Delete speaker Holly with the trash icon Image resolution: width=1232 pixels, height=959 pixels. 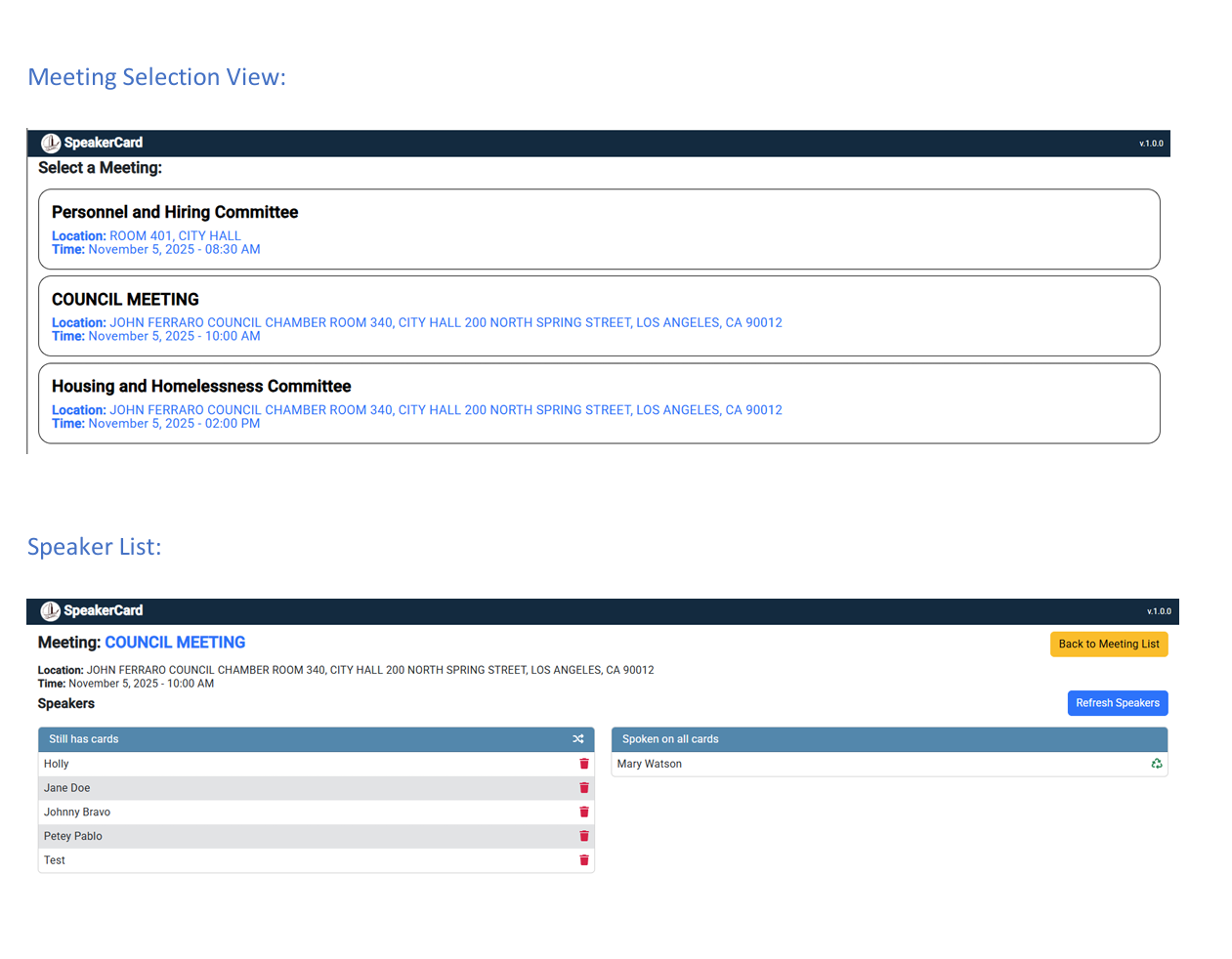click(x=583, y=764)
